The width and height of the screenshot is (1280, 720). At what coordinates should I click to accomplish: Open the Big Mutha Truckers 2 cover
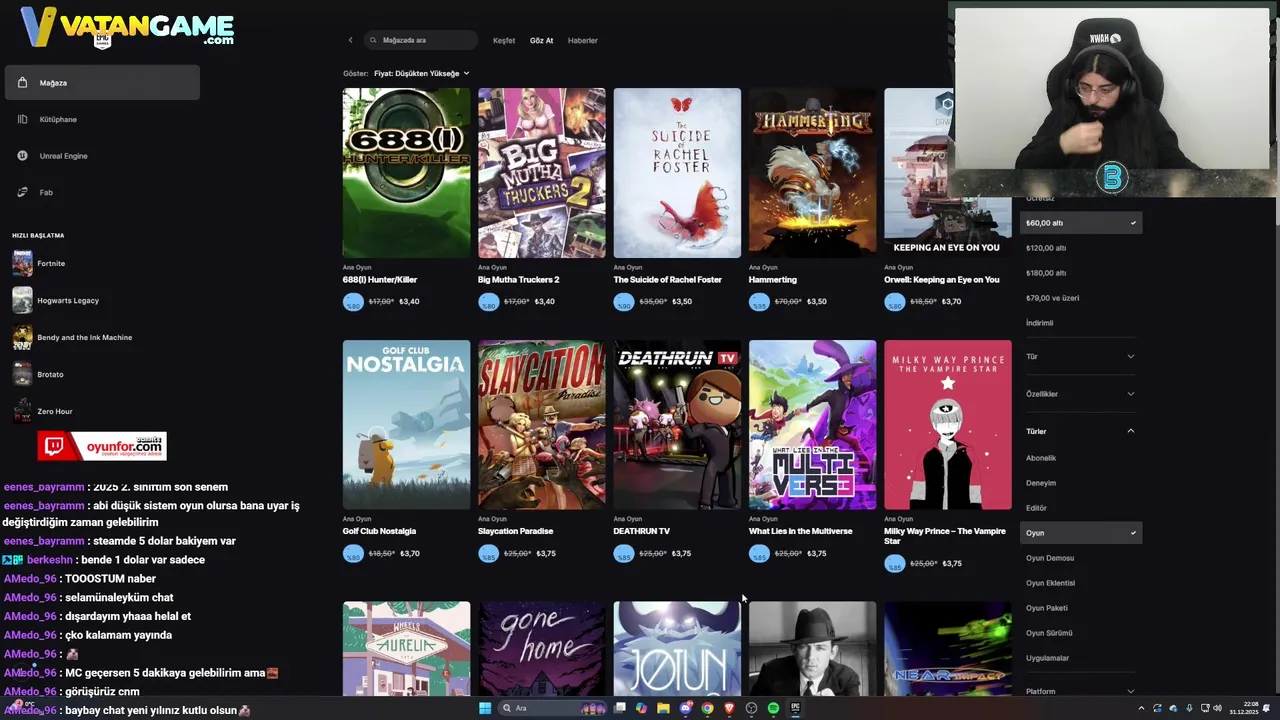(x=541, y=173)
